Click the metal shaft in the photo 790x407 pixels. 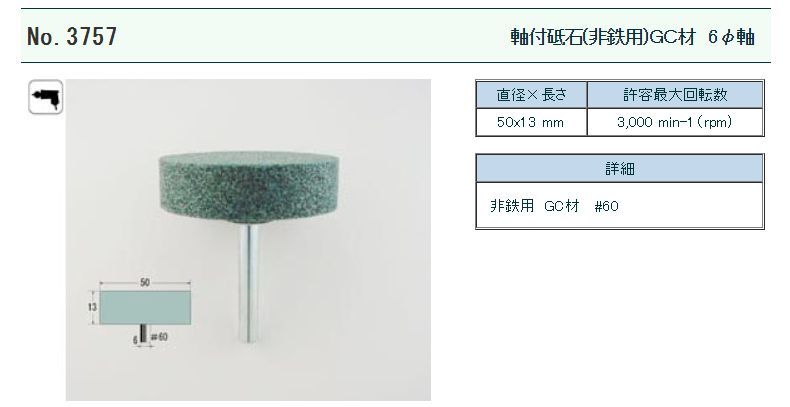point(248,283)
